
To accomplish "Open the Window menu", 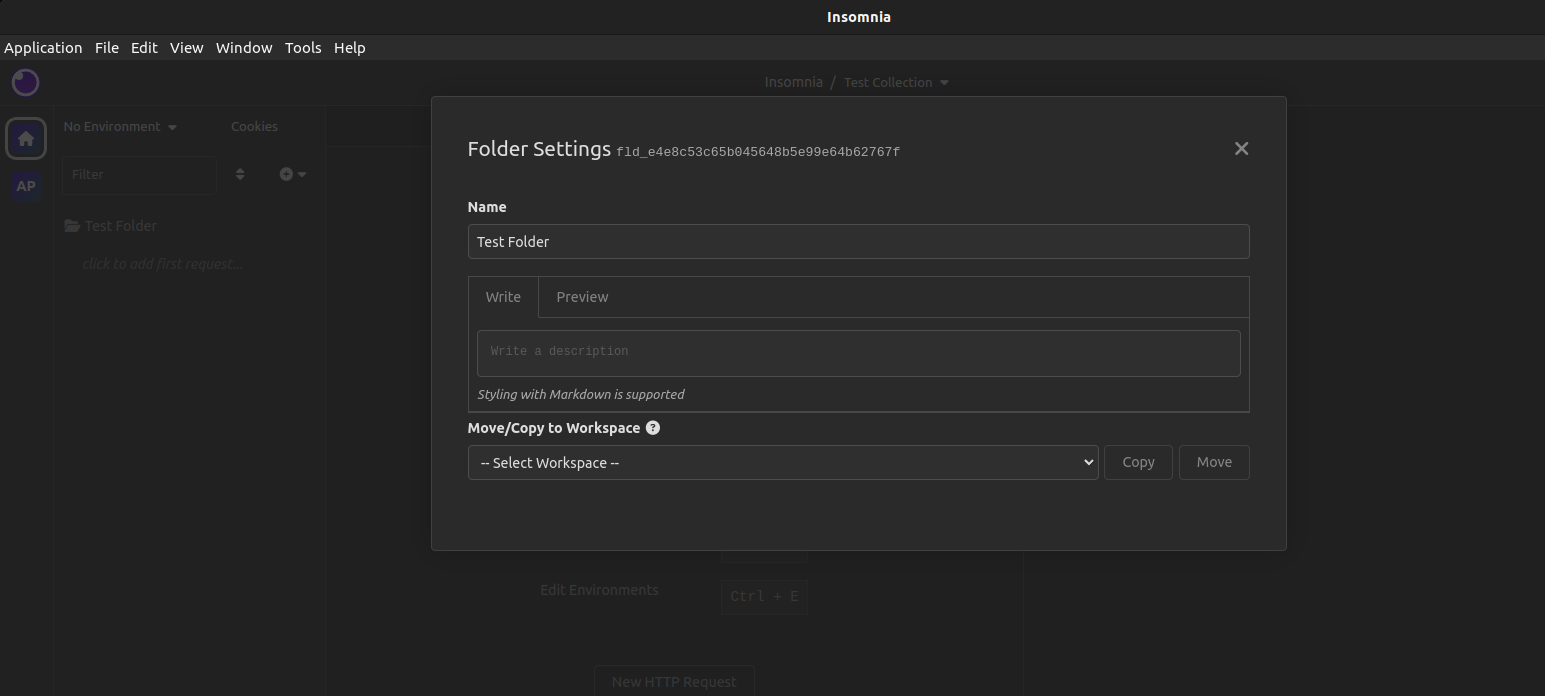I will [x=244, y=48].
